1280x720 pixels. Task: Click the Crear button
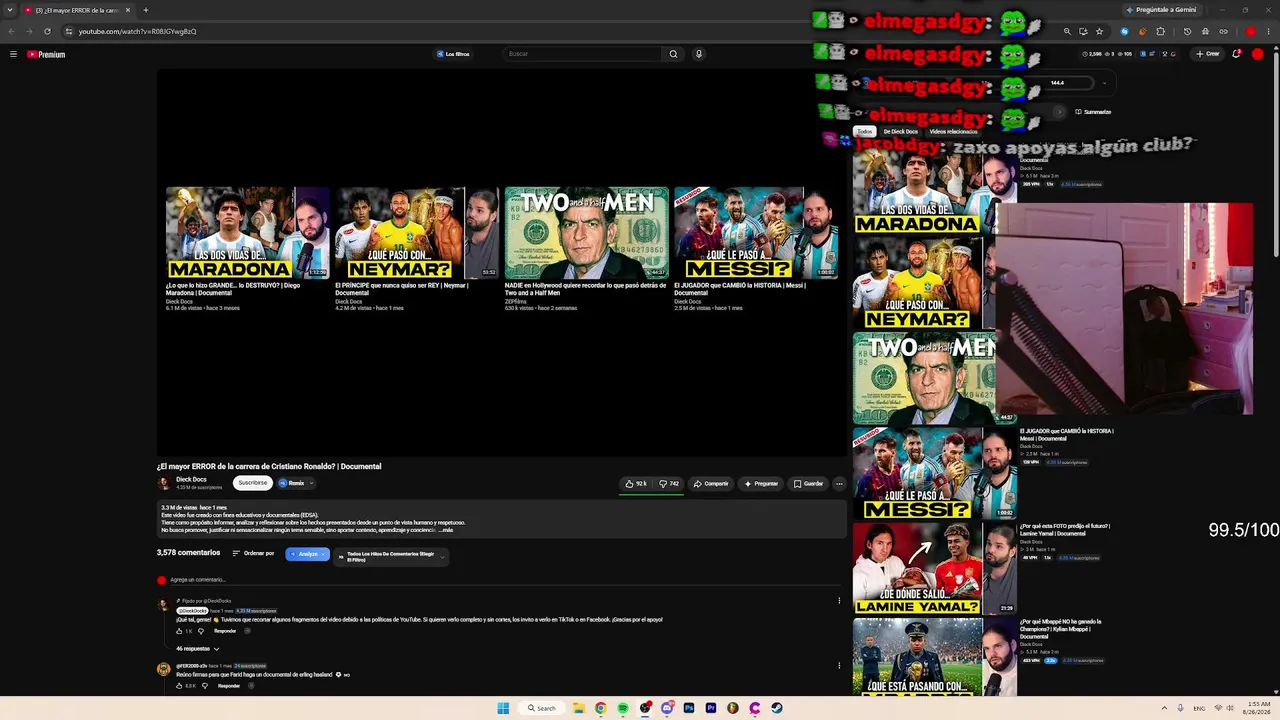coord(1208,54)
